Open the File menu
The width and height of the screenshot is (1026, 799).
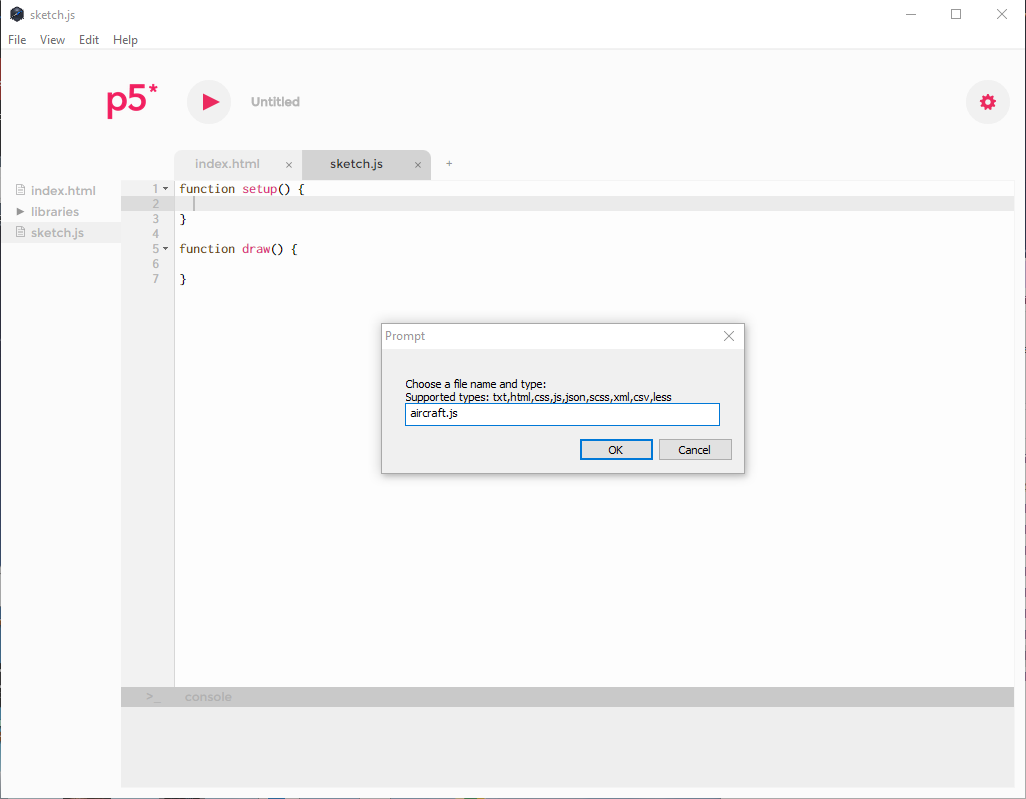(17, 40)
